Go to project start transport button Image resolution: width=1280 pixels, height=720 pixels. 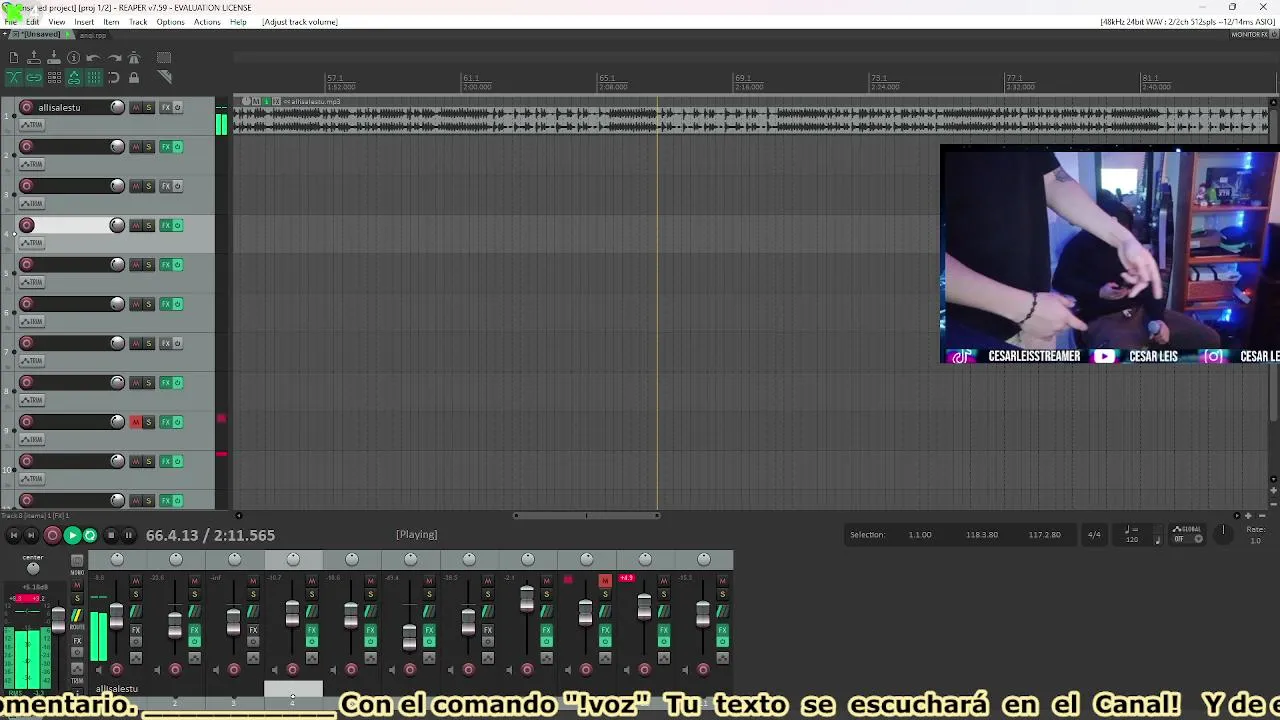(13, 536)
